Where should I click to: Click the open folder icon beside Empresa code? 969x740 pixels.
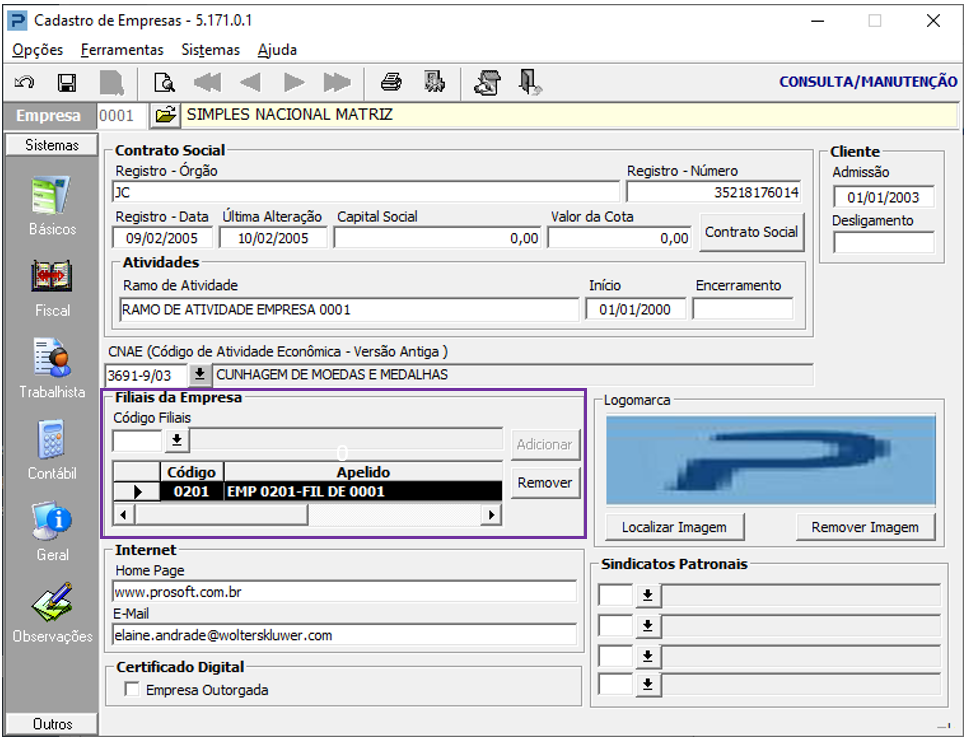(x=165, y=115)
